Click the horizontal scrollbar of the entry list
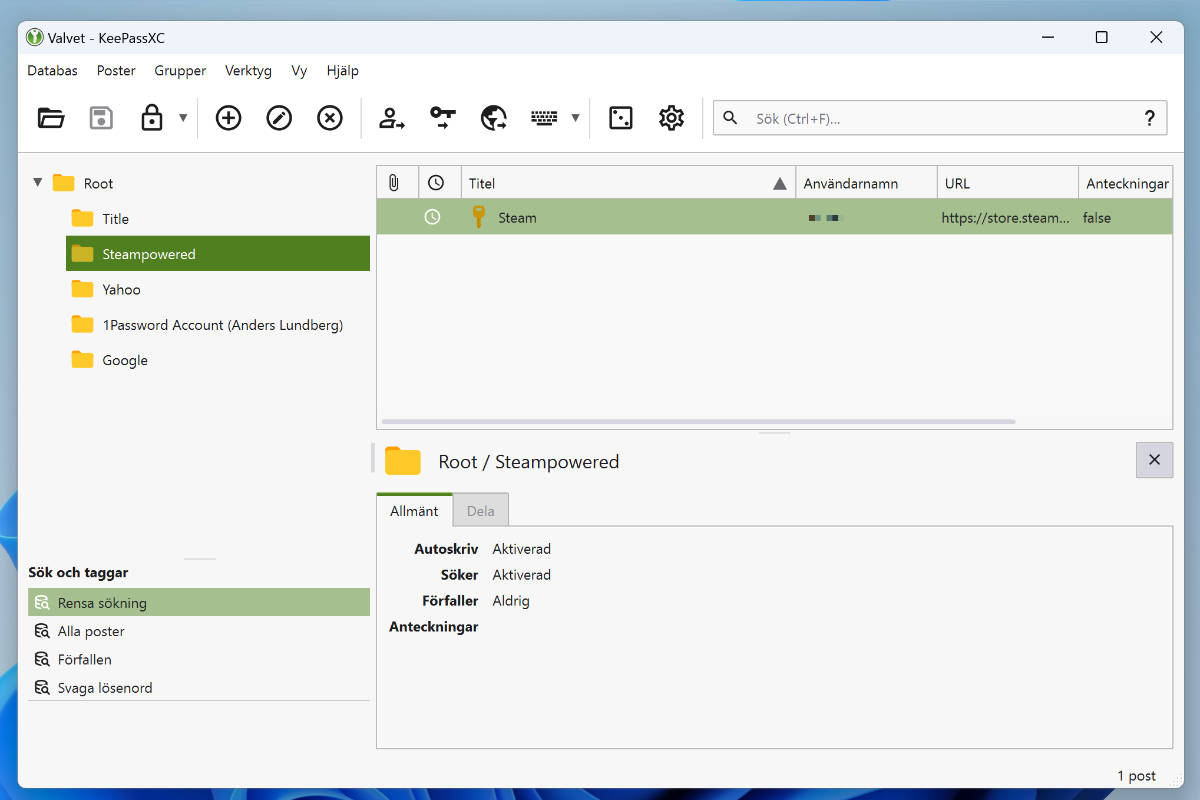This screenshot has width=1200, height=800. pos(698,422)
